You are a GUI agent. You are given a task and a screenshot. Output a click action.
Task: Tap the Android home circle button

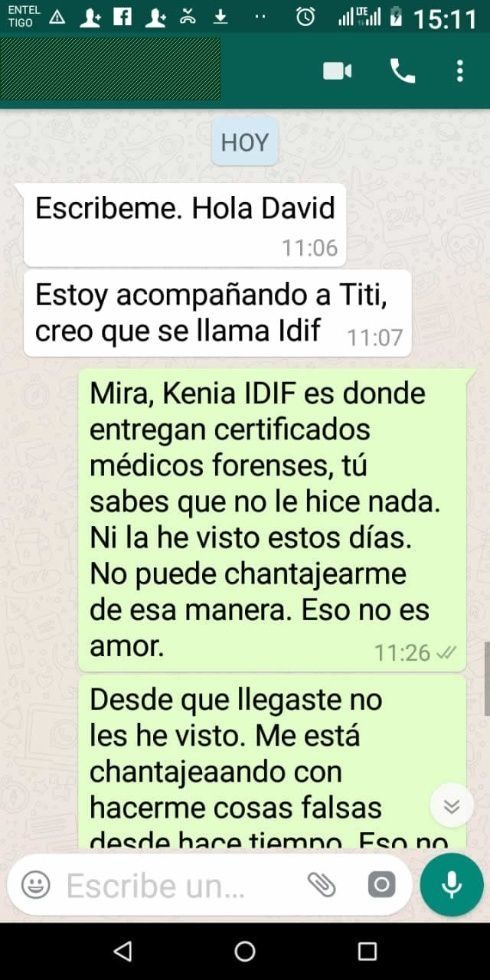click(x=245, y=951)
